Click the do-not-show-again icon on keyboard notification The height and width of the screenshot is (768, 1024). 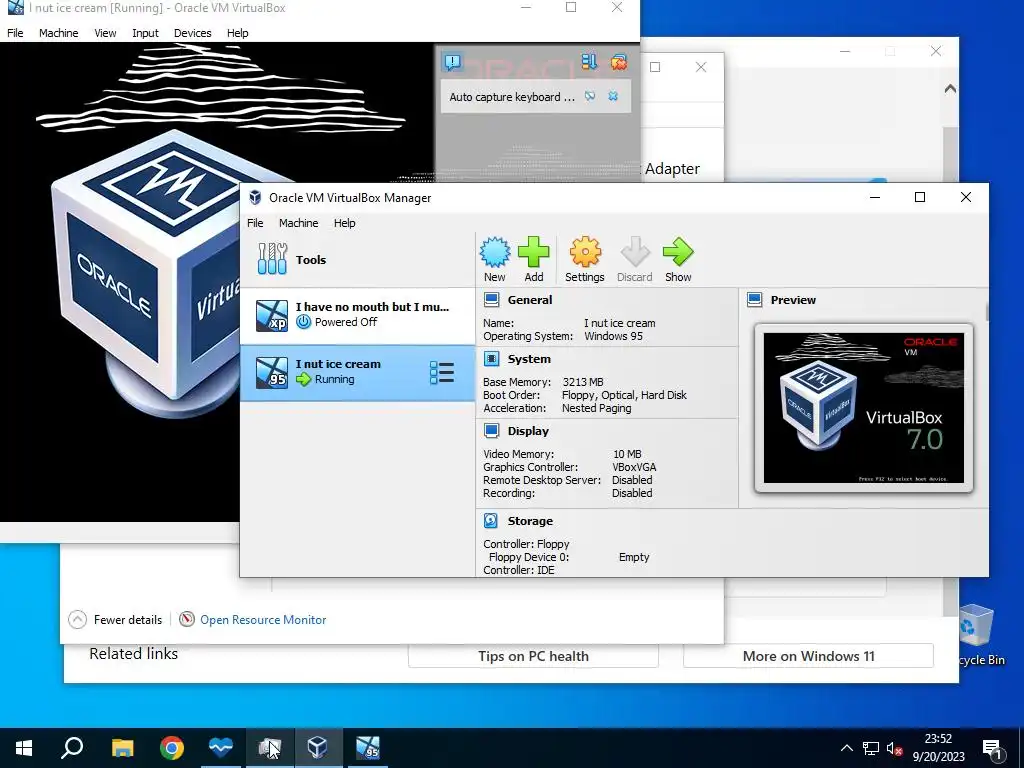point(590,96)
